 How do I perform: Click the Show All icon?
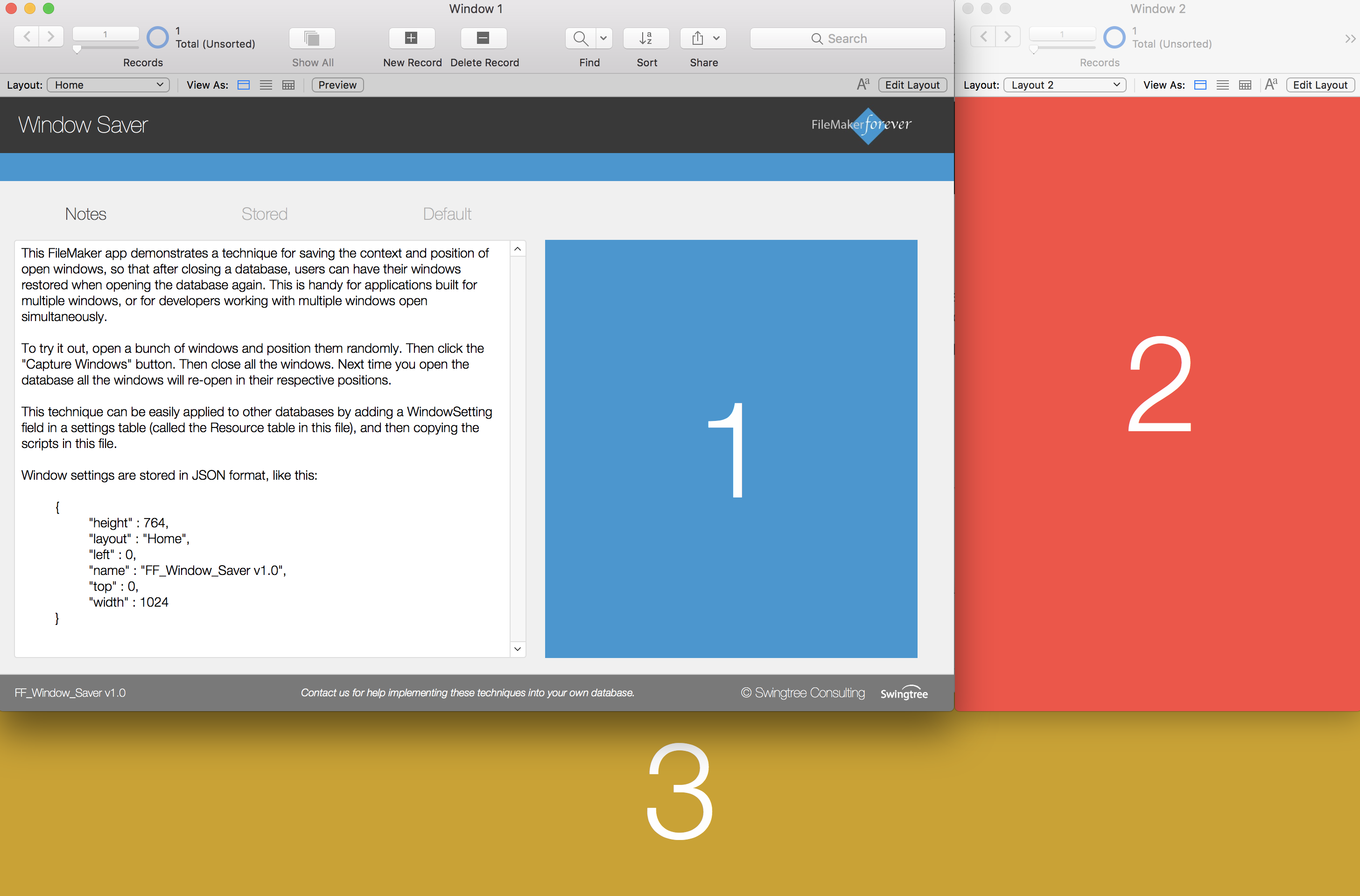pyautogui.click(x=312, y=38)
